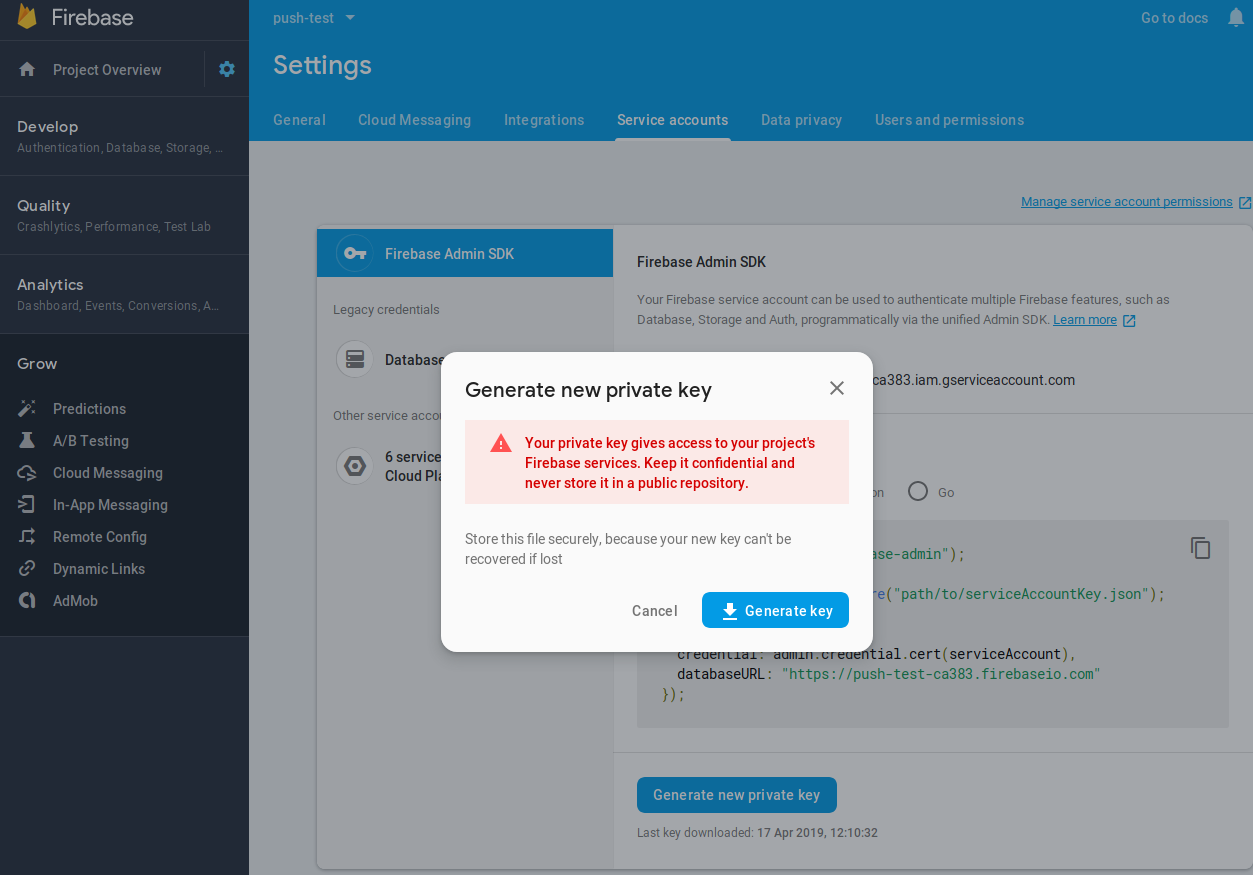Screen dimensions: 1253x875
Task: Go to Project Overview
Action: coord(106,70)
